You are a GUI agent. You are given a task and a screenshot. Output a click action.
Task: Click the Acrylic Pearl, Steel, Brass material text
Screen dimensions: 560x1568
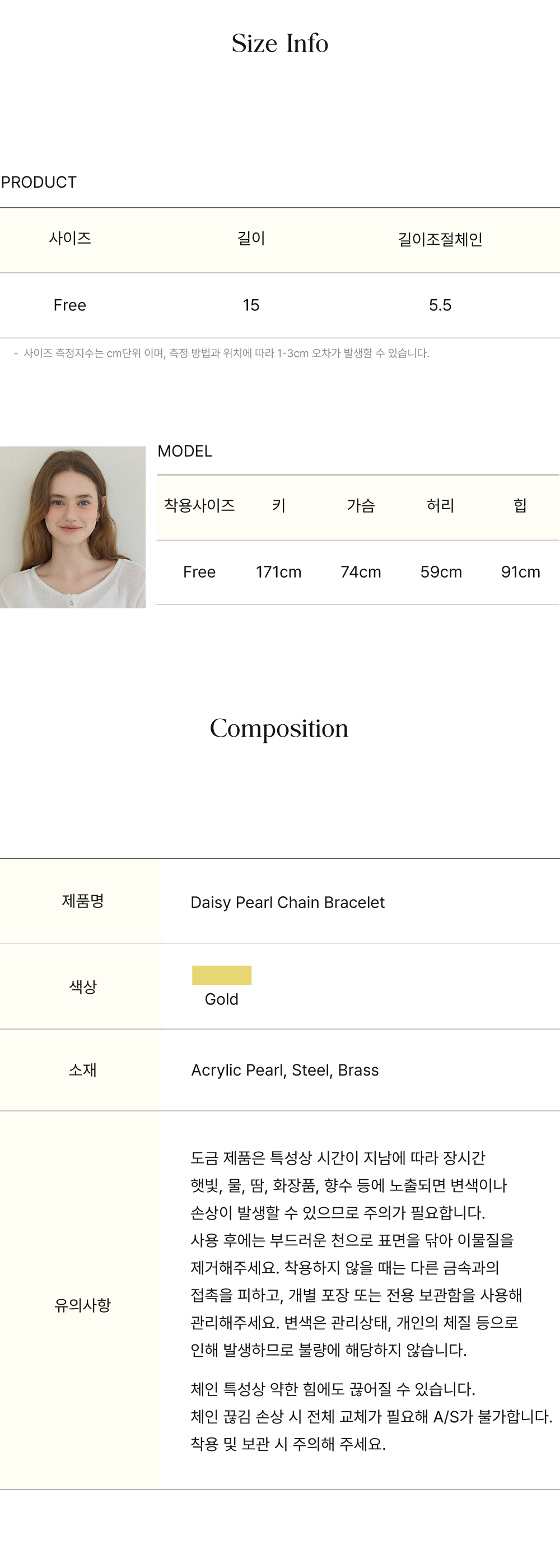coord(285,1070)
